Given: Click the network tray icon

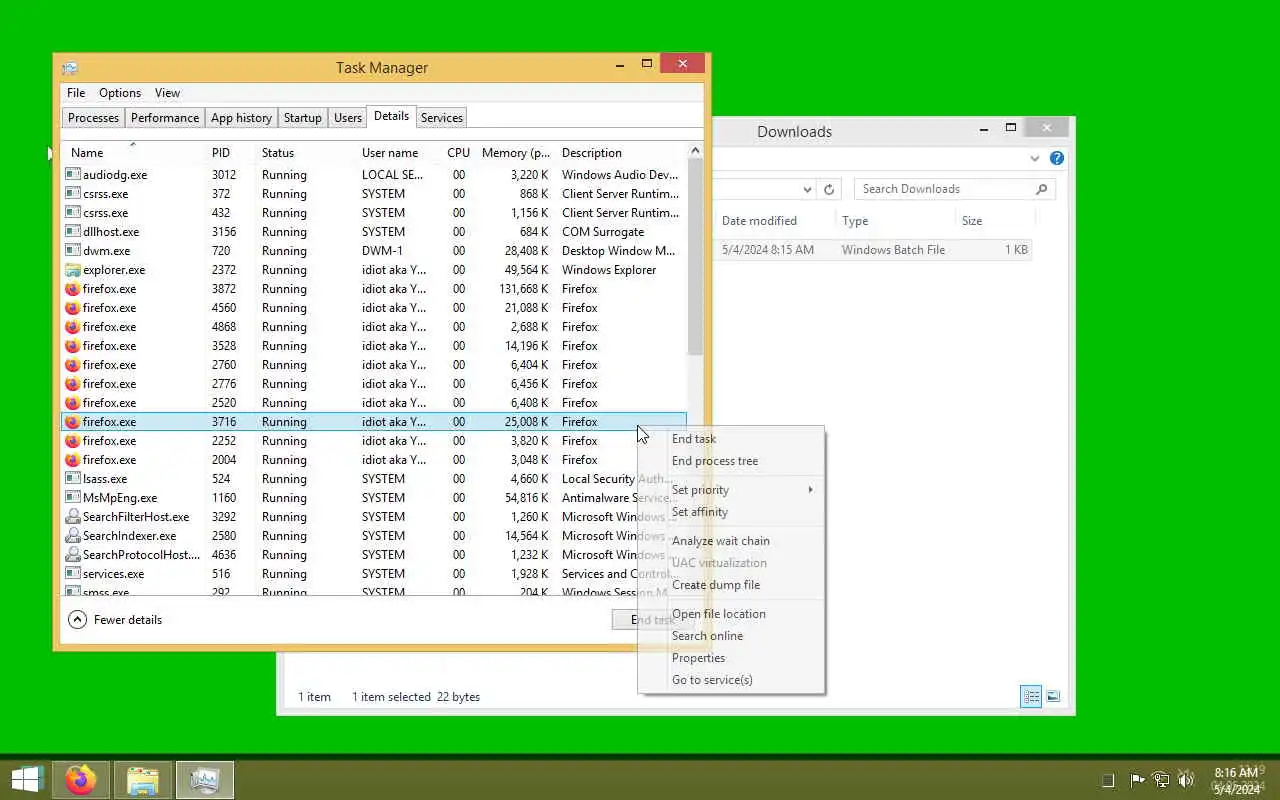Looking at the screenshot, I should [x=1161, y=780].
